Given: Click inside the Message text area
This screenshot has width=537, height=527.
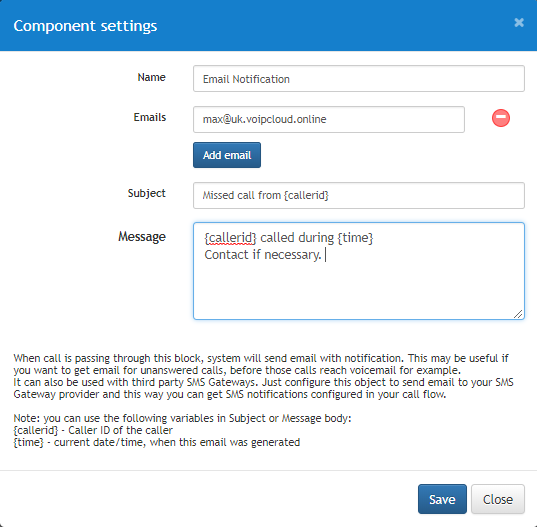Looking at the screenshot, I should coord(359,271).
